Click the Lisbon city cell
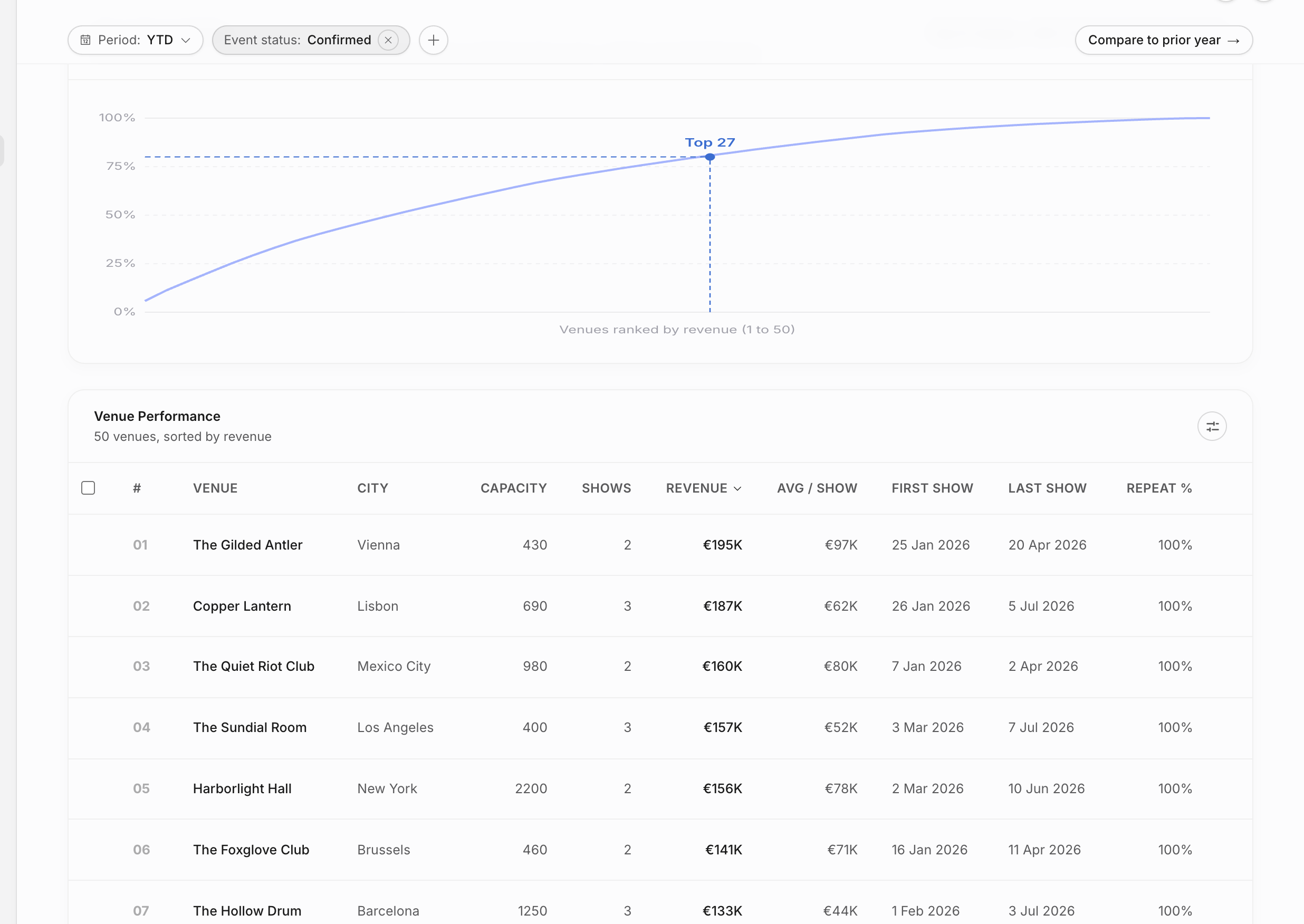1304x924 pixels. pos(378,606)
